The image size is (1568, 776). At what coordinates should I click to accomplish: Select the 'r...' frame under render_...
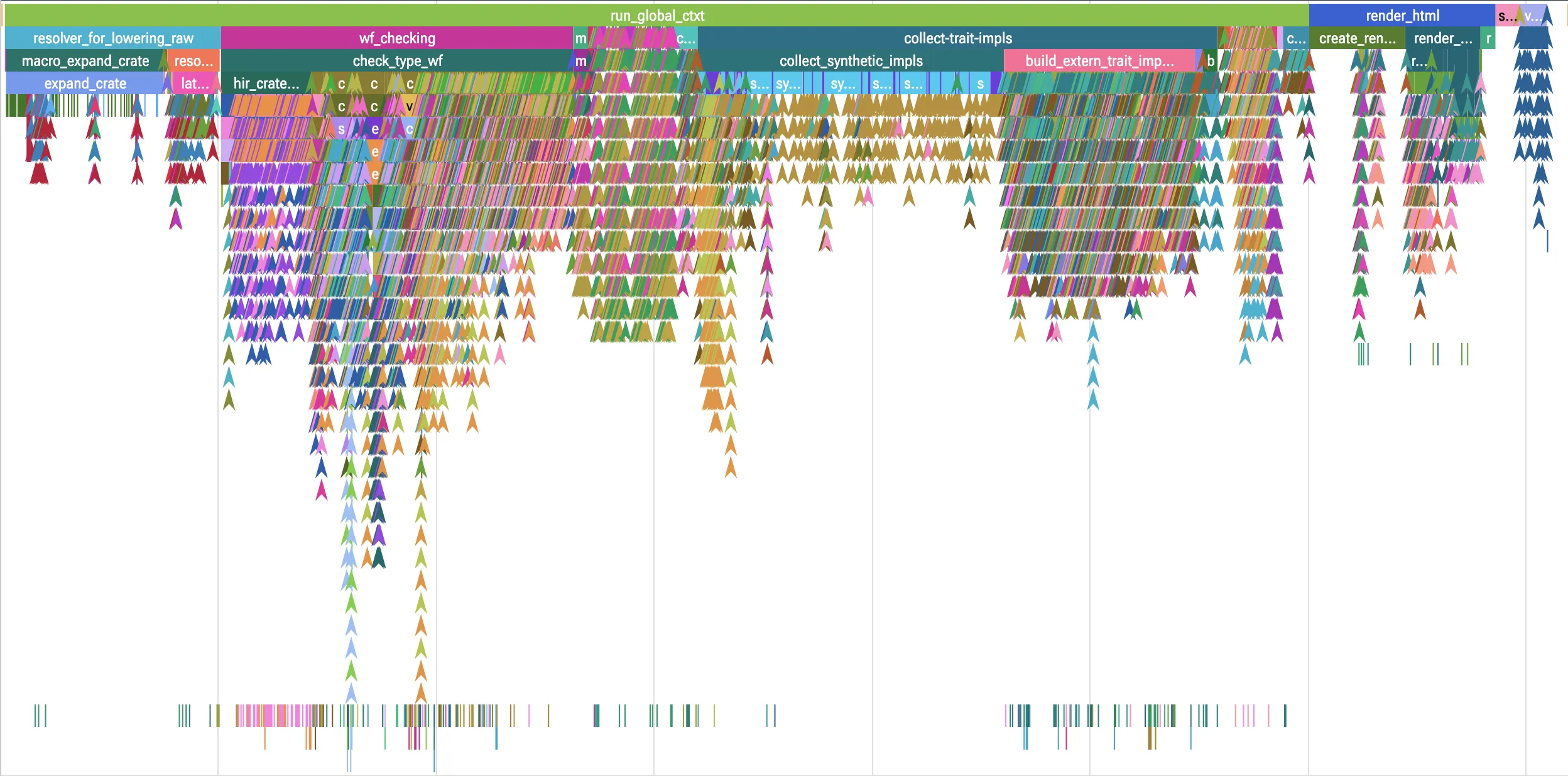point(1419,61)
